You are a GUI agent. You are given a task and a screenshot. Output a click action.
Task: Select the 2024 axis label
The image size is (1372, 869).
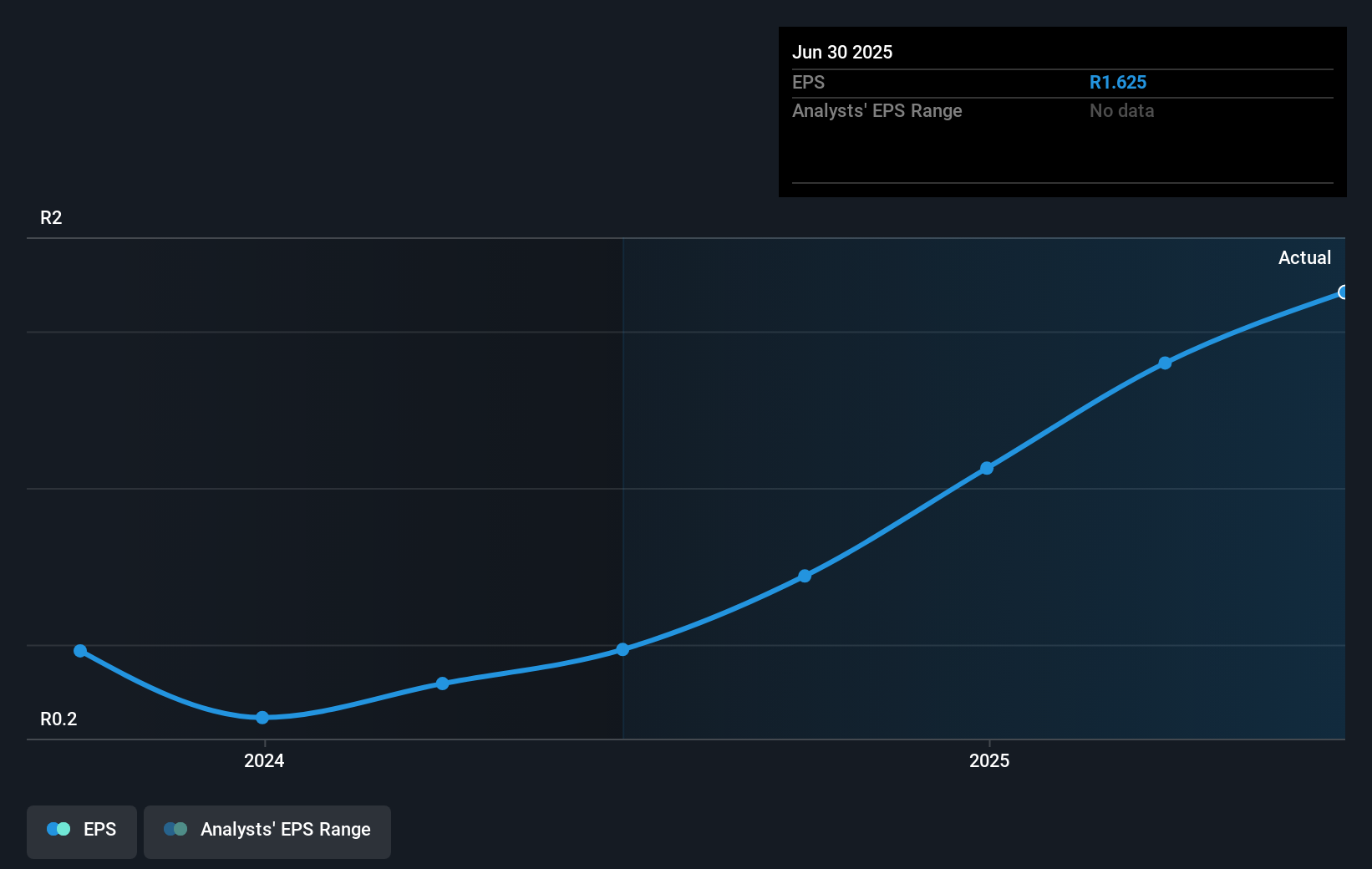click(263, 760)
